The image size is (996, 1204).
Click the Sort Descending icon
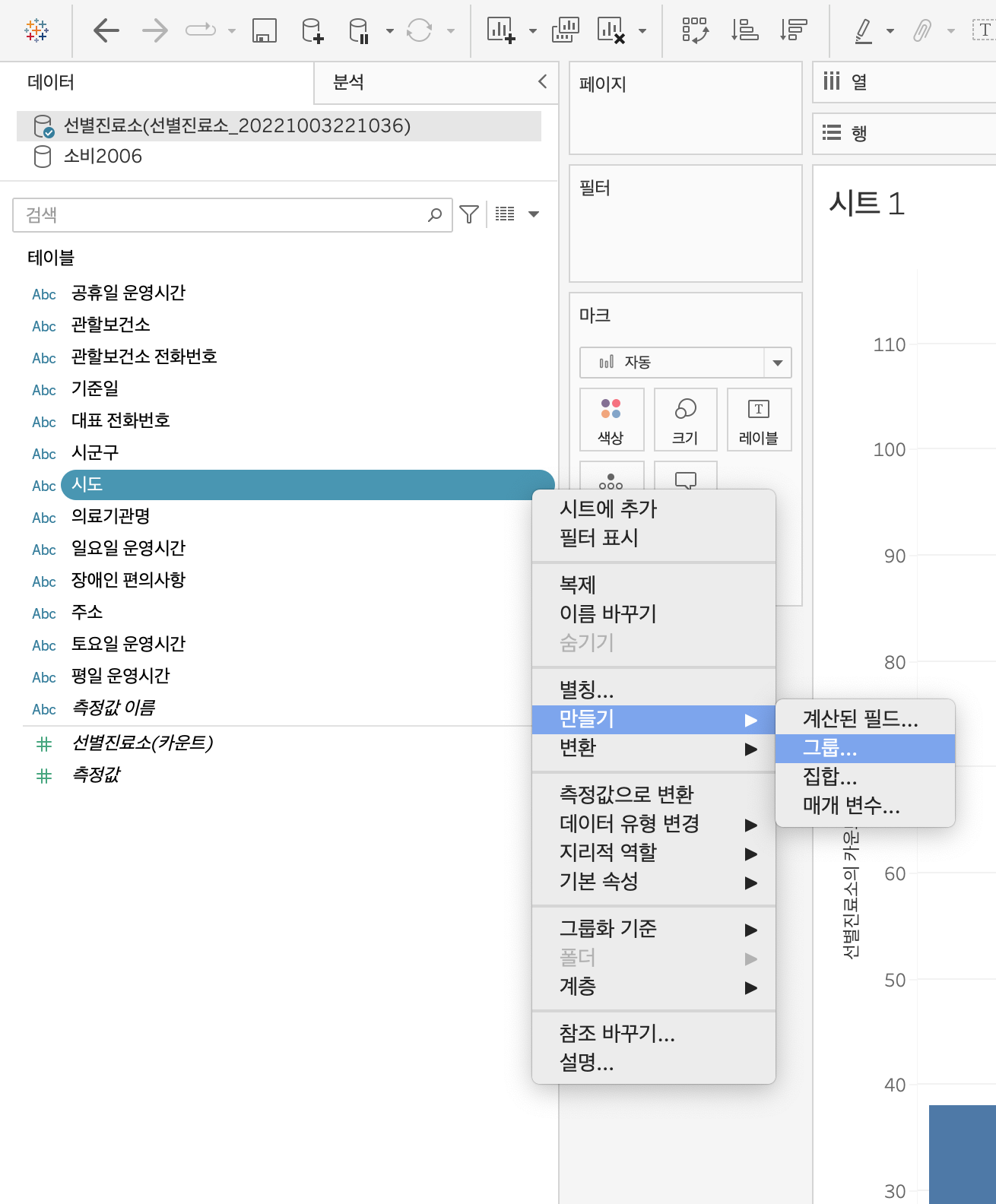[793, 30]
